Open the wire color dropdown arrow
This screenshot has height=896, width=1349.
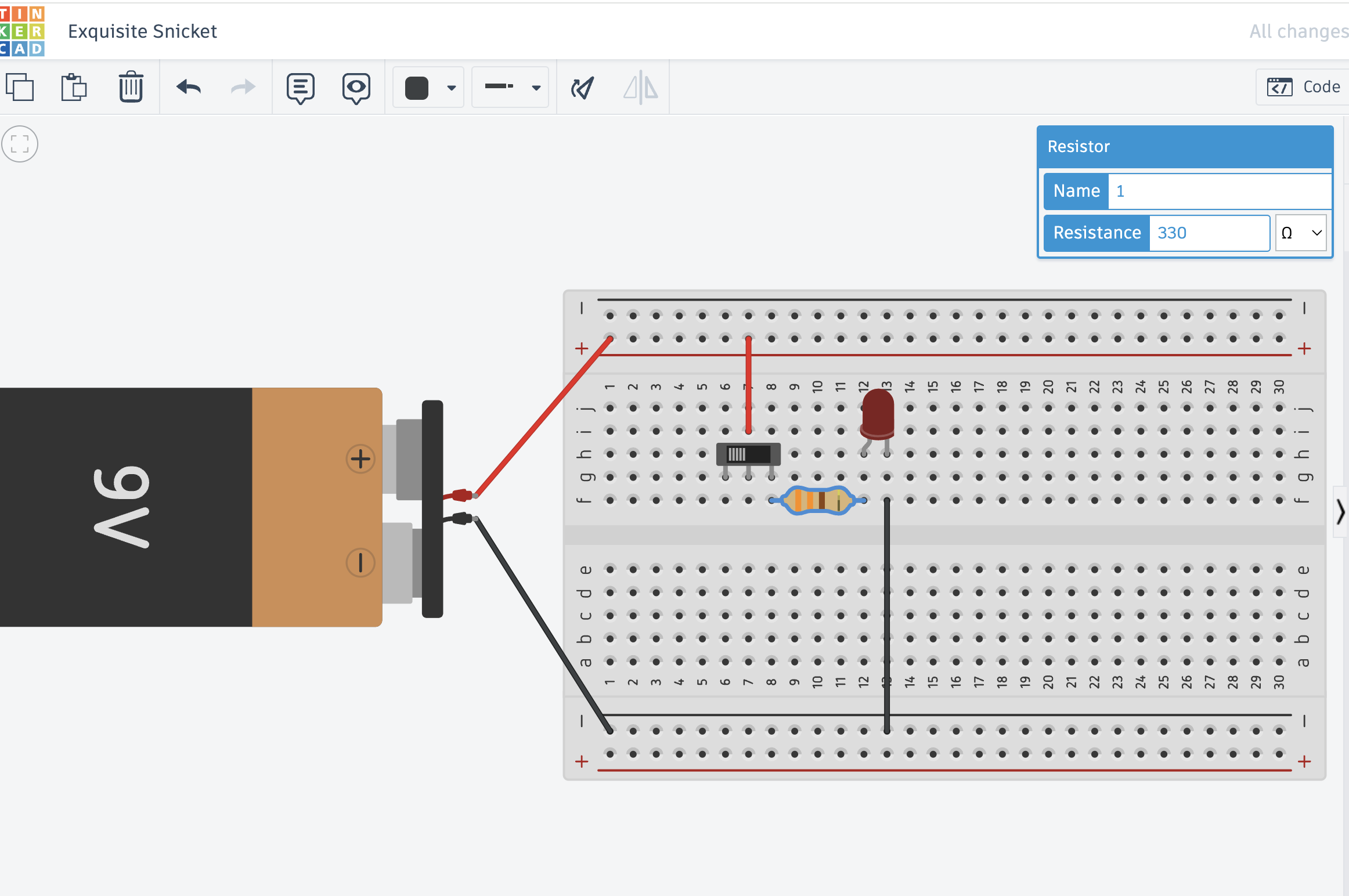[x=451, y=87]
